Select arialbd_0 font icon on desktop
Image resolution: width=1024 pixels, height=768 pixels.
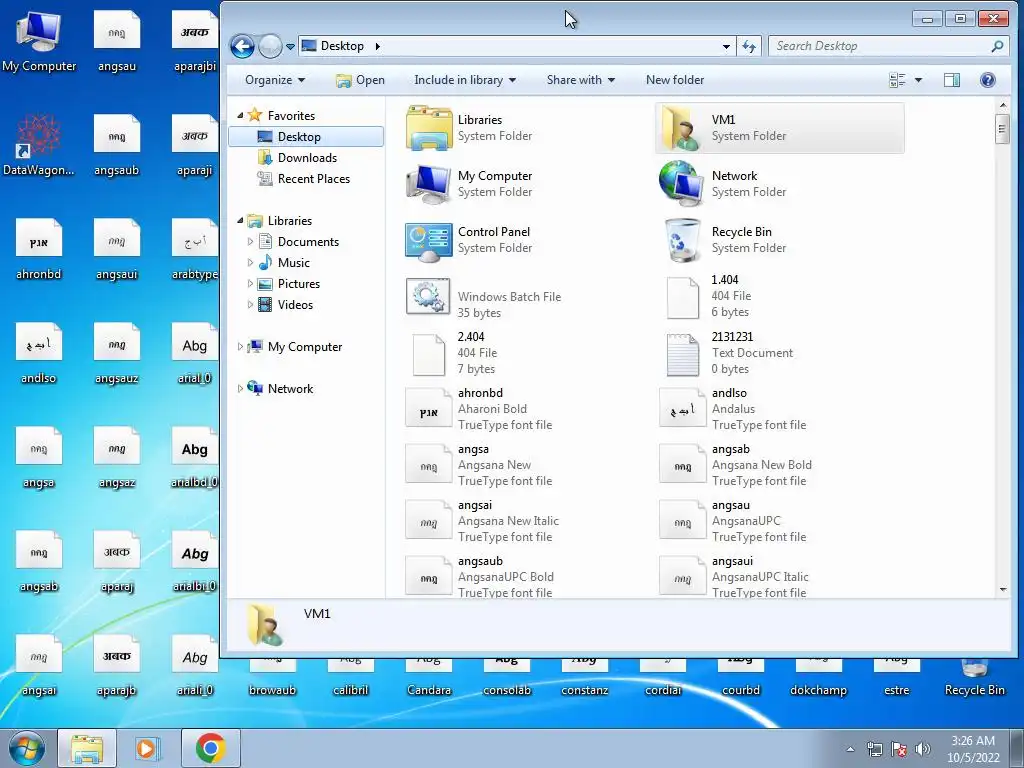coord(195,457)
